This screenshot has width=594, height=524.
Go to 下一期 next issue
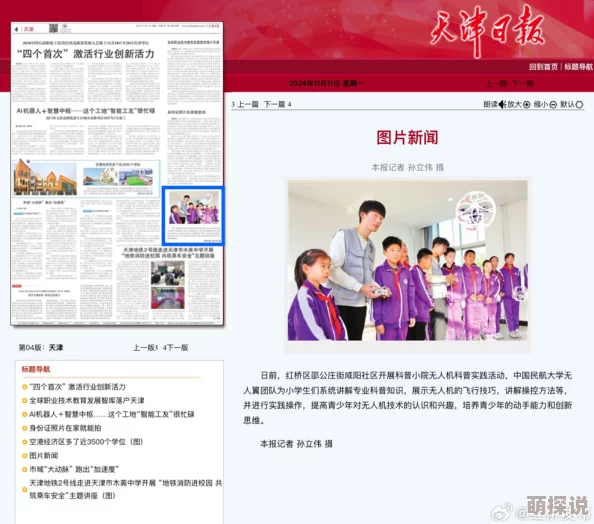point(523,83)
